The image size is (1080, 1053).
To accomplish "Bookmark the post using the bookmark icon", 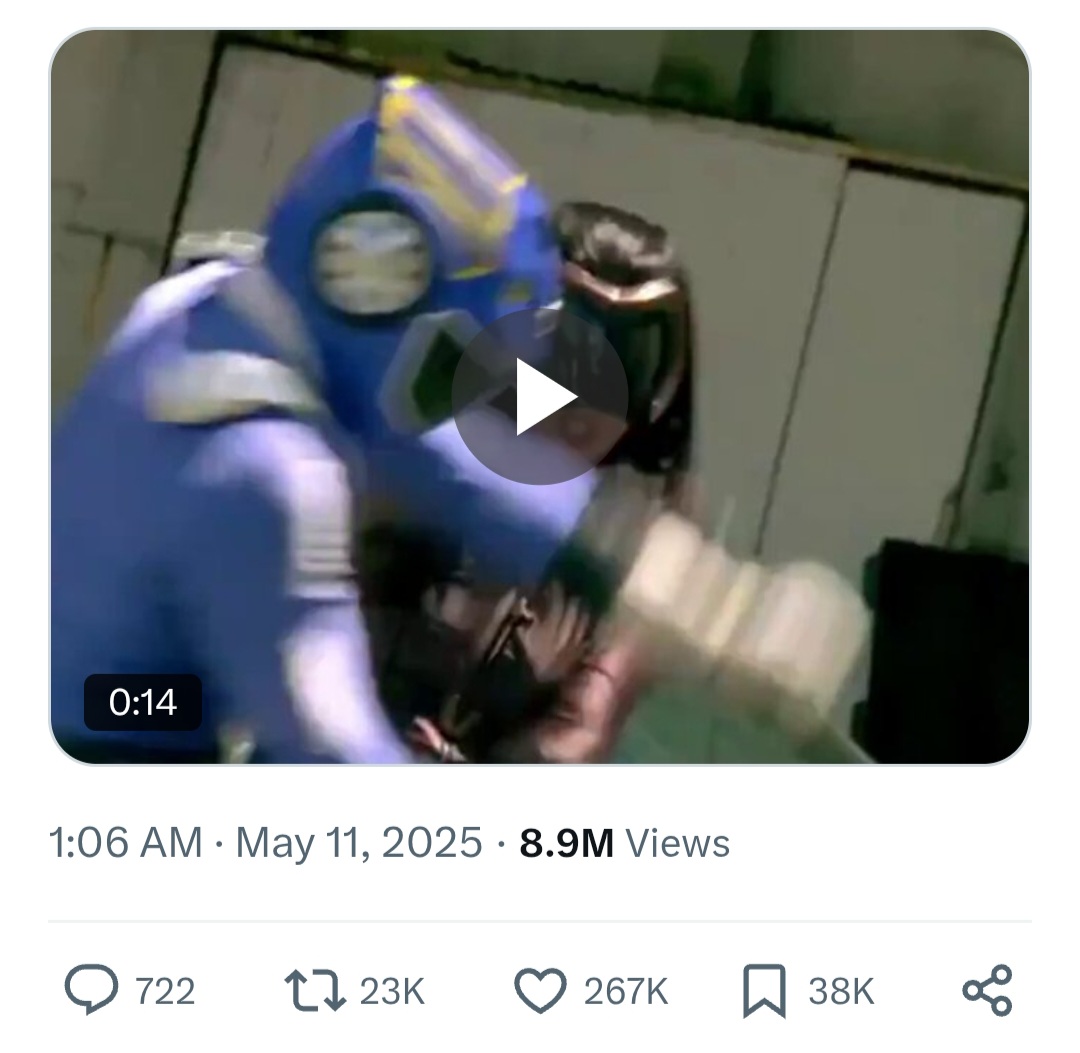I will coord(764,991).
